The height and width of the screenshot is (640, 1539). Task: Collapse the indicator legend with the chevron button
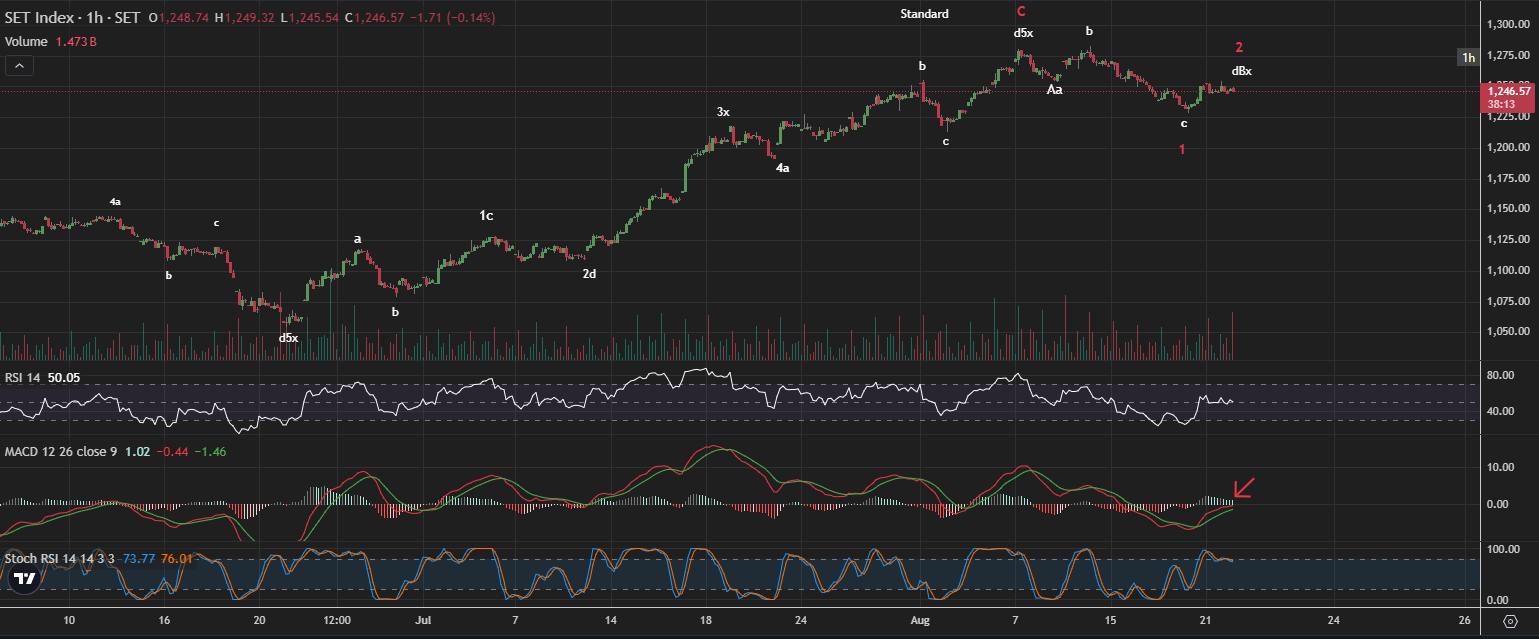(19, 66)
